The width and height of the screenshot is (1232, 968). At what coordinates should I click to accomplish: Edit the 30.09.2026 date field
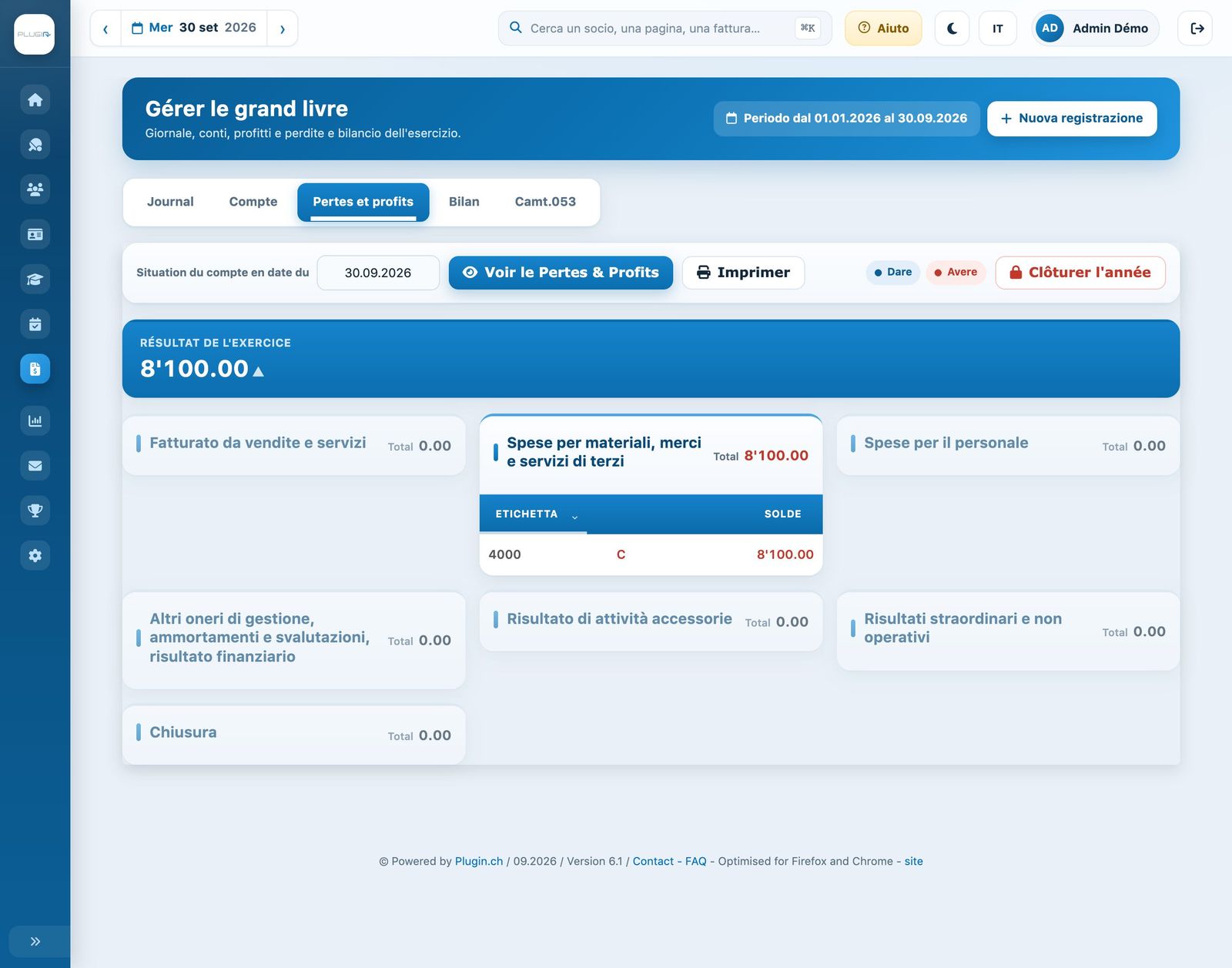point(378,273)
